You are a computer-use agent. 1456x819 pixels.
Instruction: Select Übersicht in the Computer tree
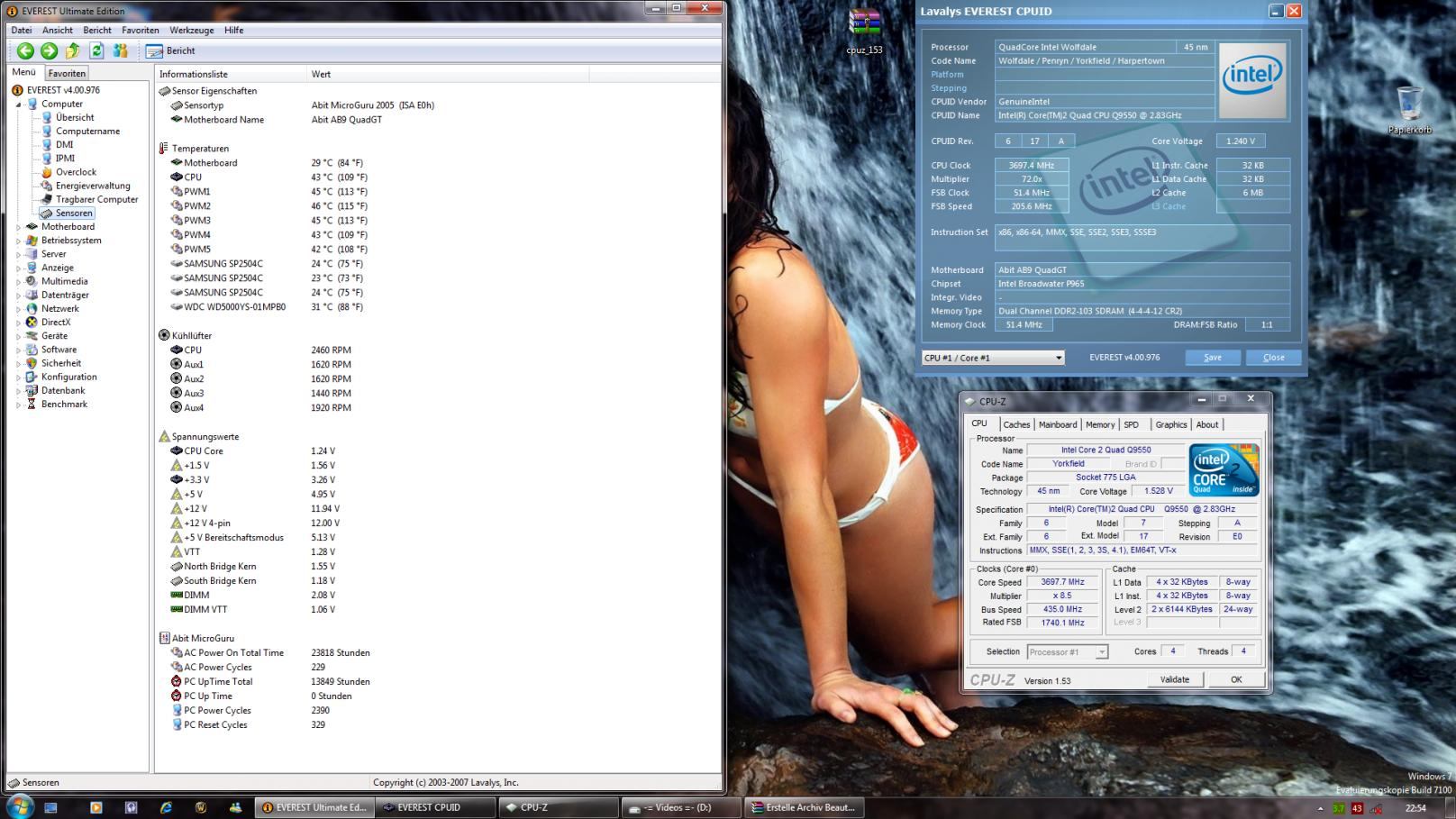[75, 117]
